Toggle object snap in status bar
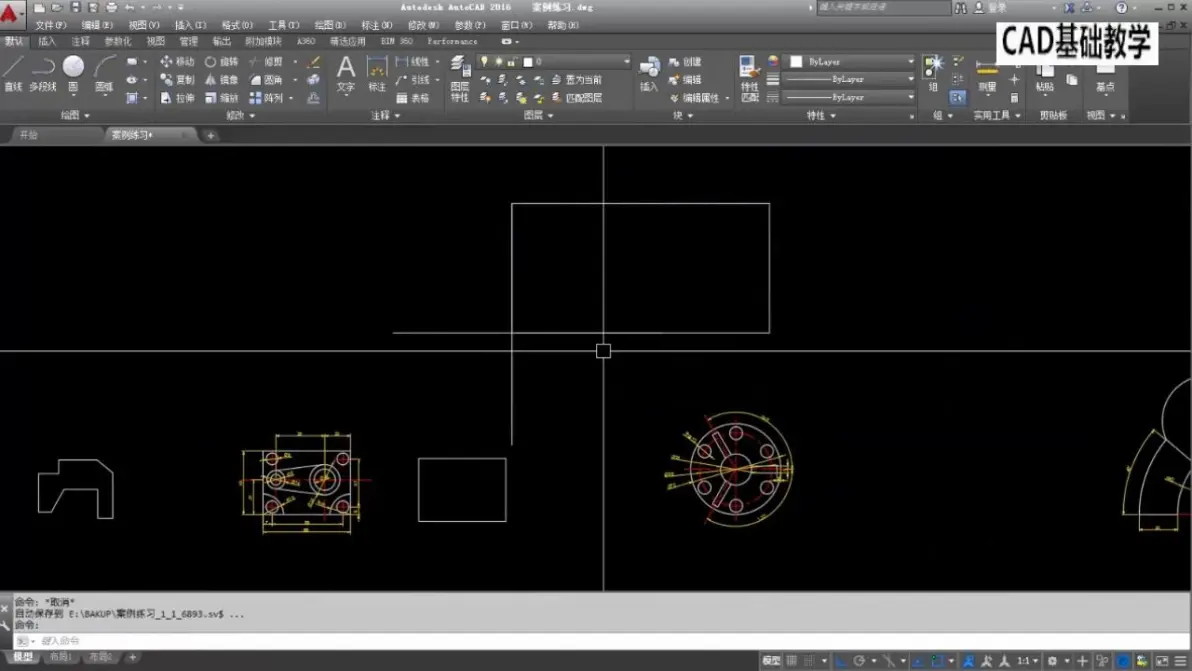 (937, 661)
